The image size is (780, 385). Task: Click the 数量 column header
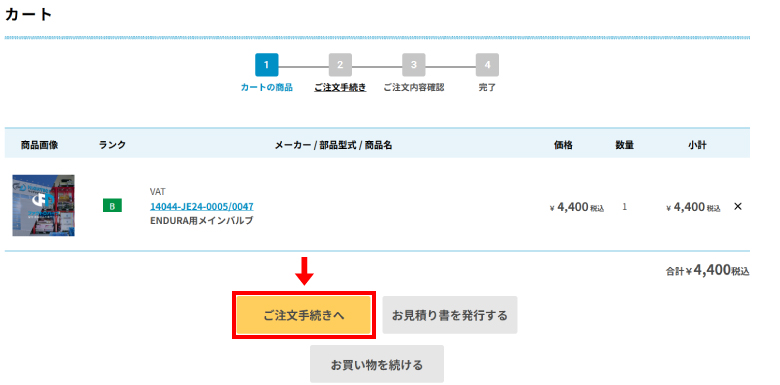(624, 145)
